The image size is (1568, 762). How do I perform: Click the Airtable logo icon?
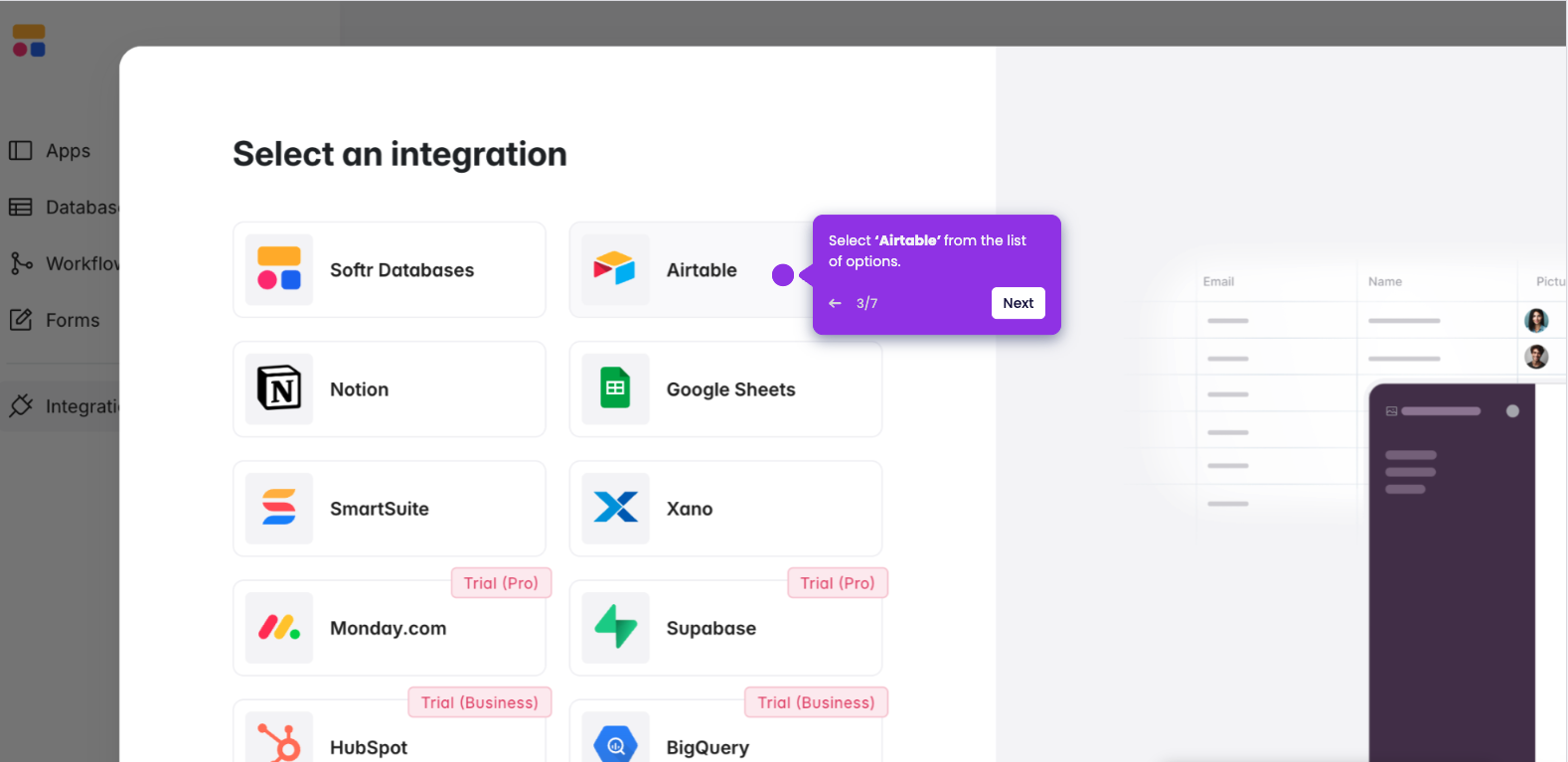click(x=615, y=269)
